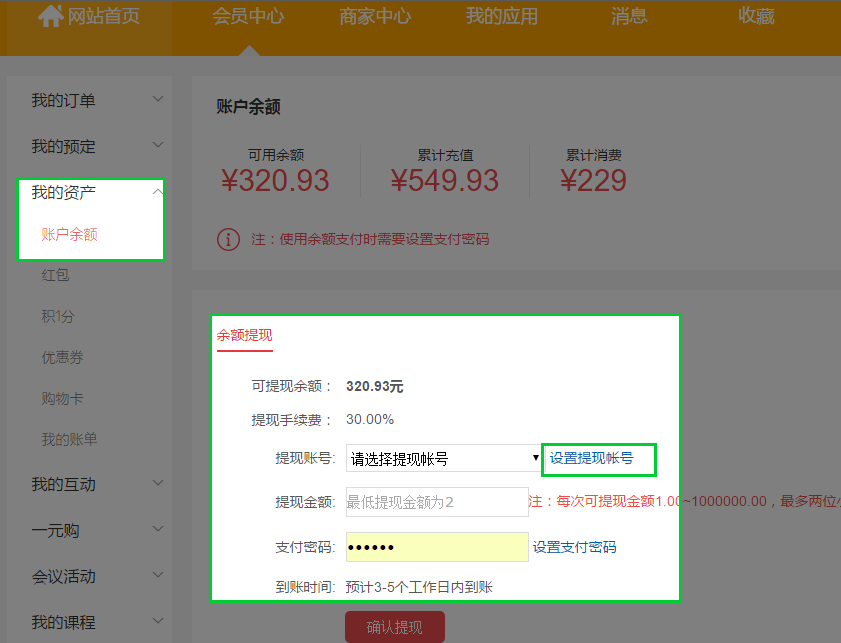The image size is (841, 643).
Task: Click the home icon beside 网站首页
Action: [50, 17]
